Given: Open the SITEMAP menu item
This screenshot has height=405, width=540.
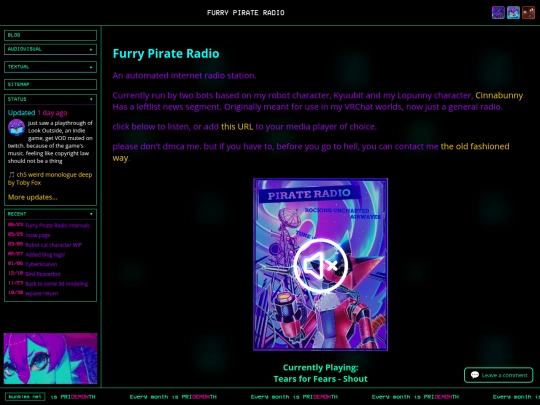Looking at the screenshot, I should coord(50,84).
